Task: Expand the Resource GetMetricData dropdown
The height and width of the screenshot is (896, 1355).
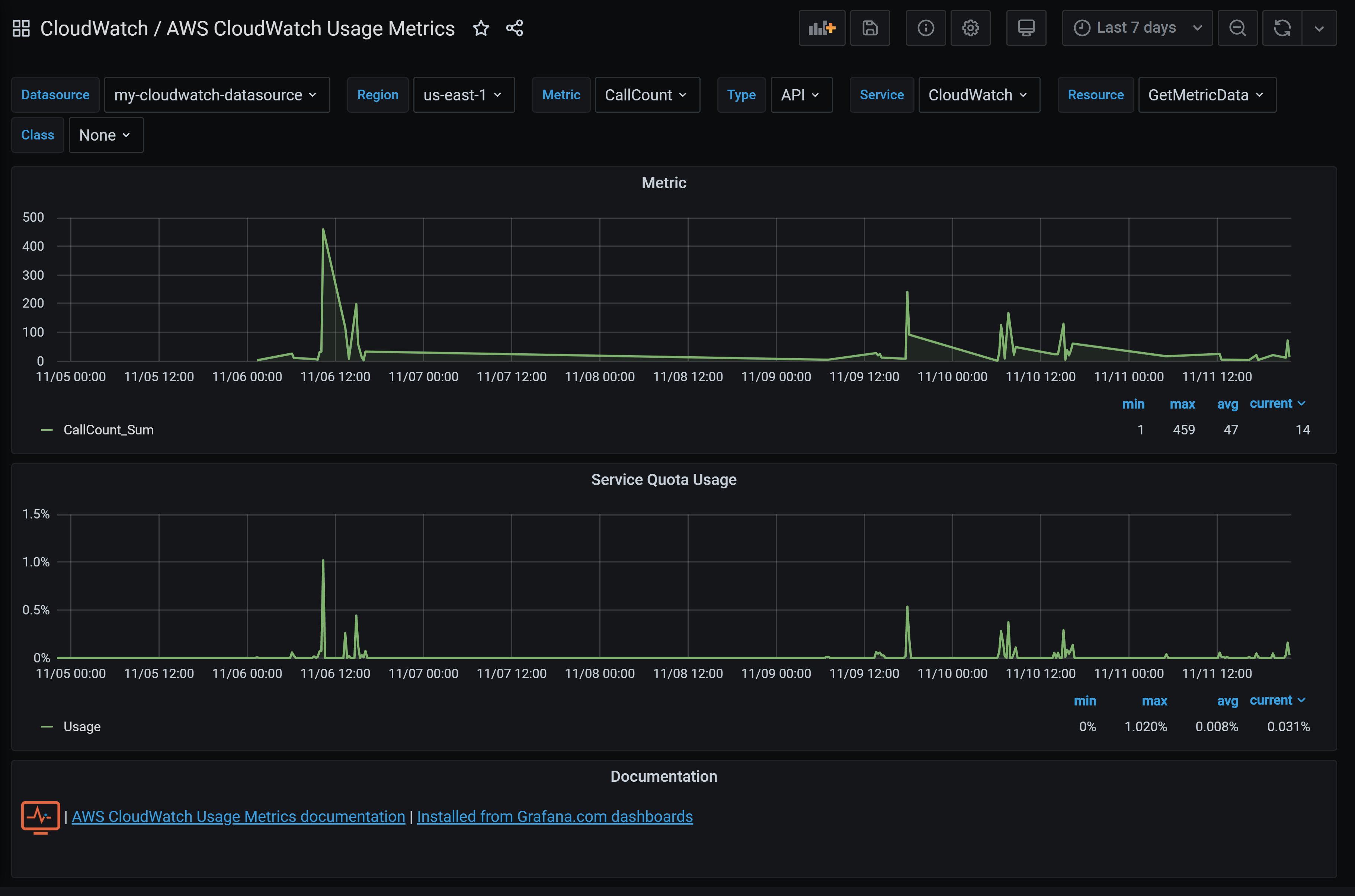Action: tap(1207, 95)
